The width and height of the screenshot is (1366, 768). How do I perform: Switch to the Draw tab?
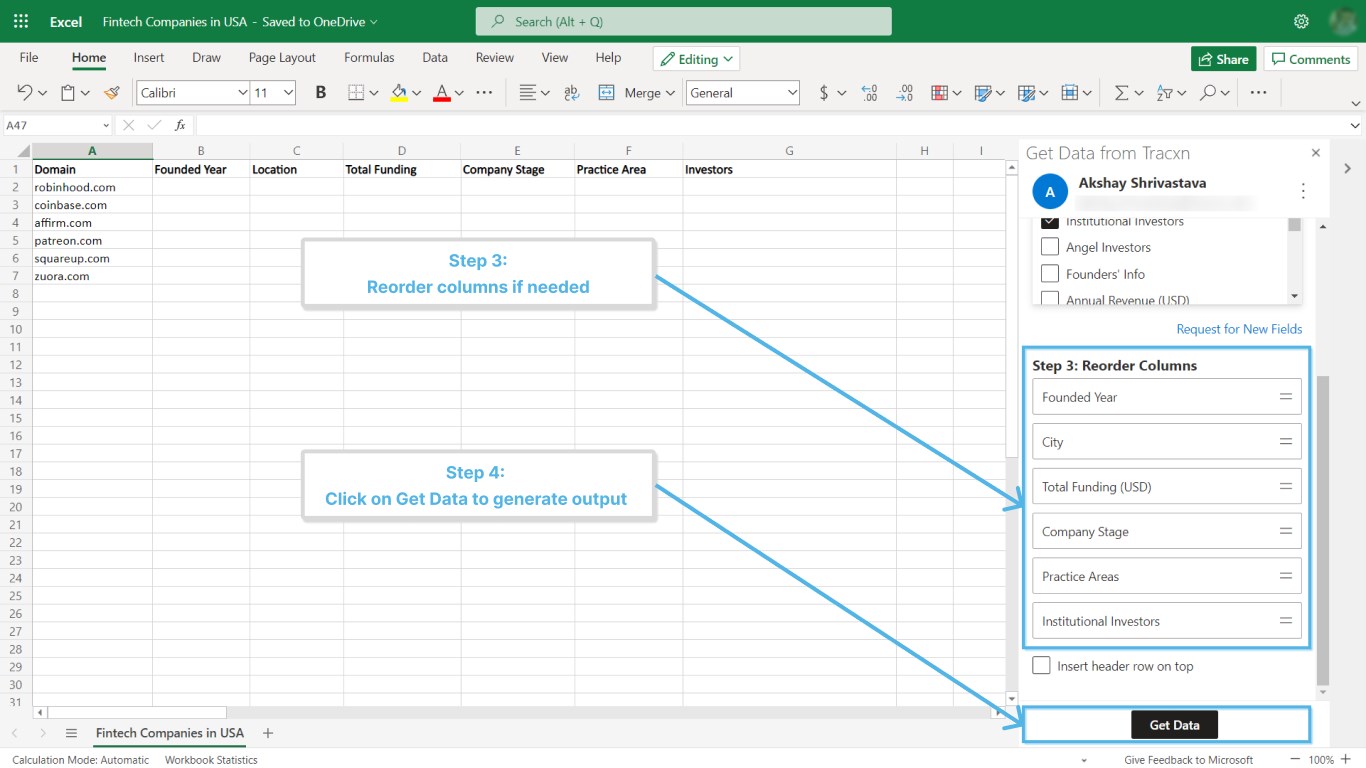(x=206, y=58)
